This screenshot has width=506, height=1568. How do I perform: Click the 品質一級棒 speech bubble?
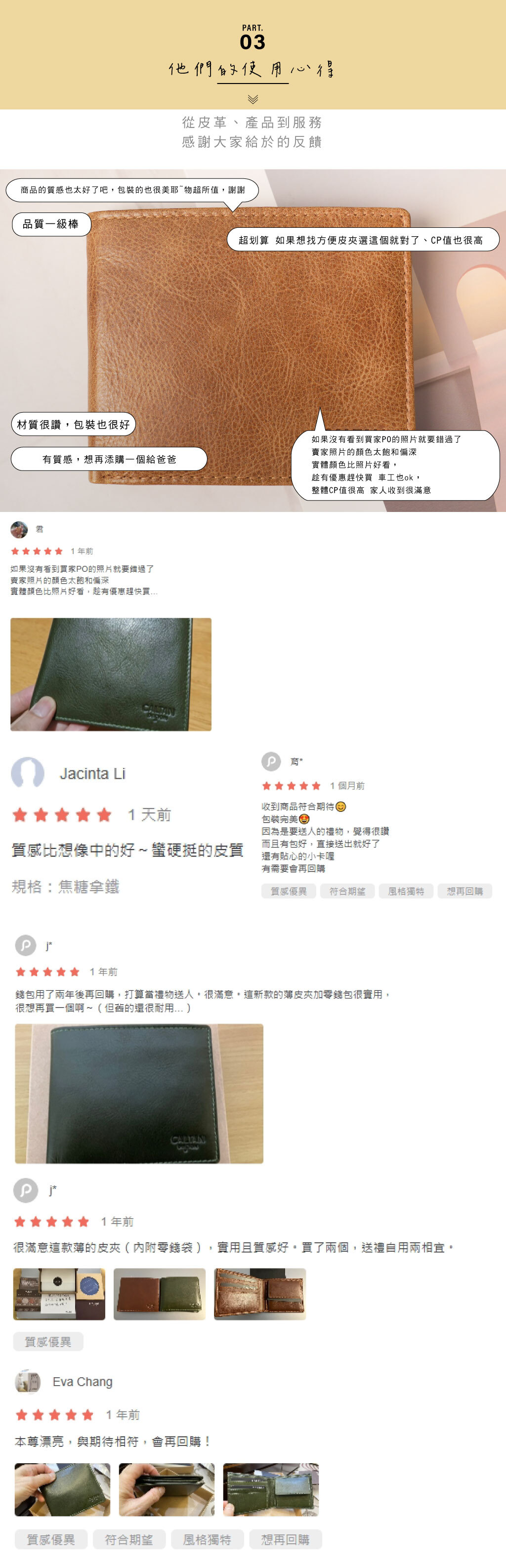pyautogui.click(x=52, y=224)
